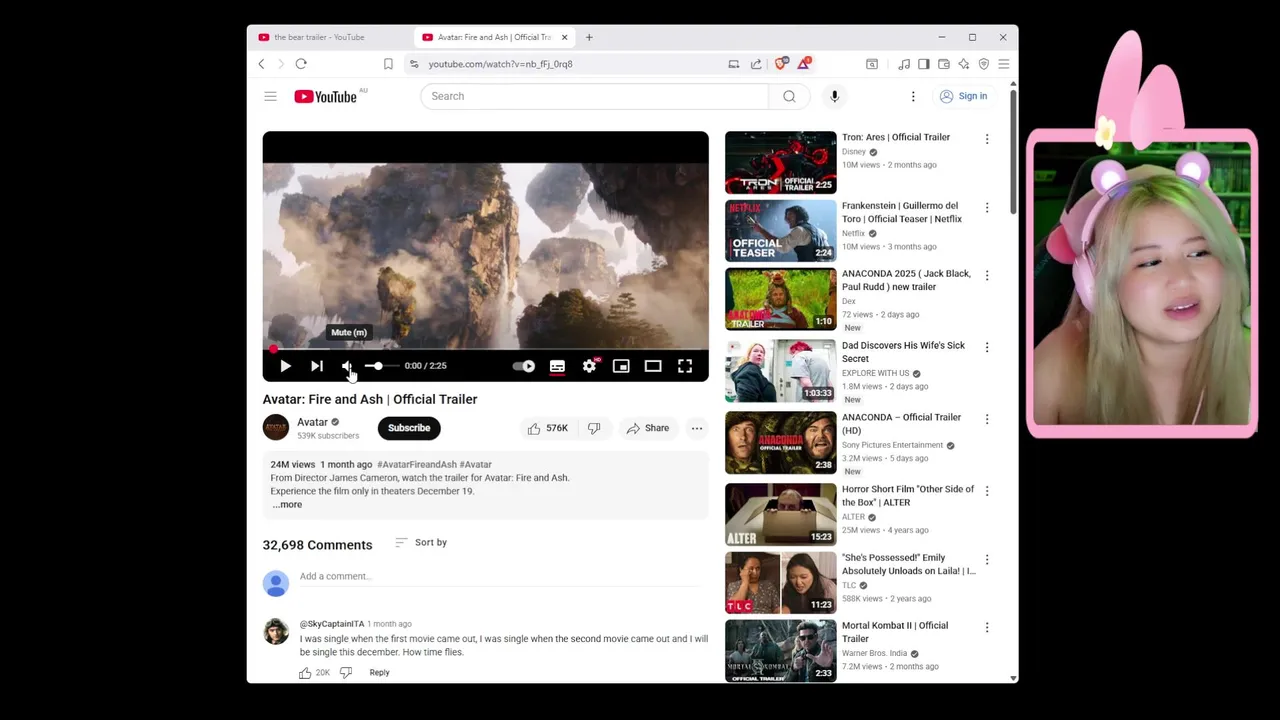Search with your voice microphone

tap(834, 96)
